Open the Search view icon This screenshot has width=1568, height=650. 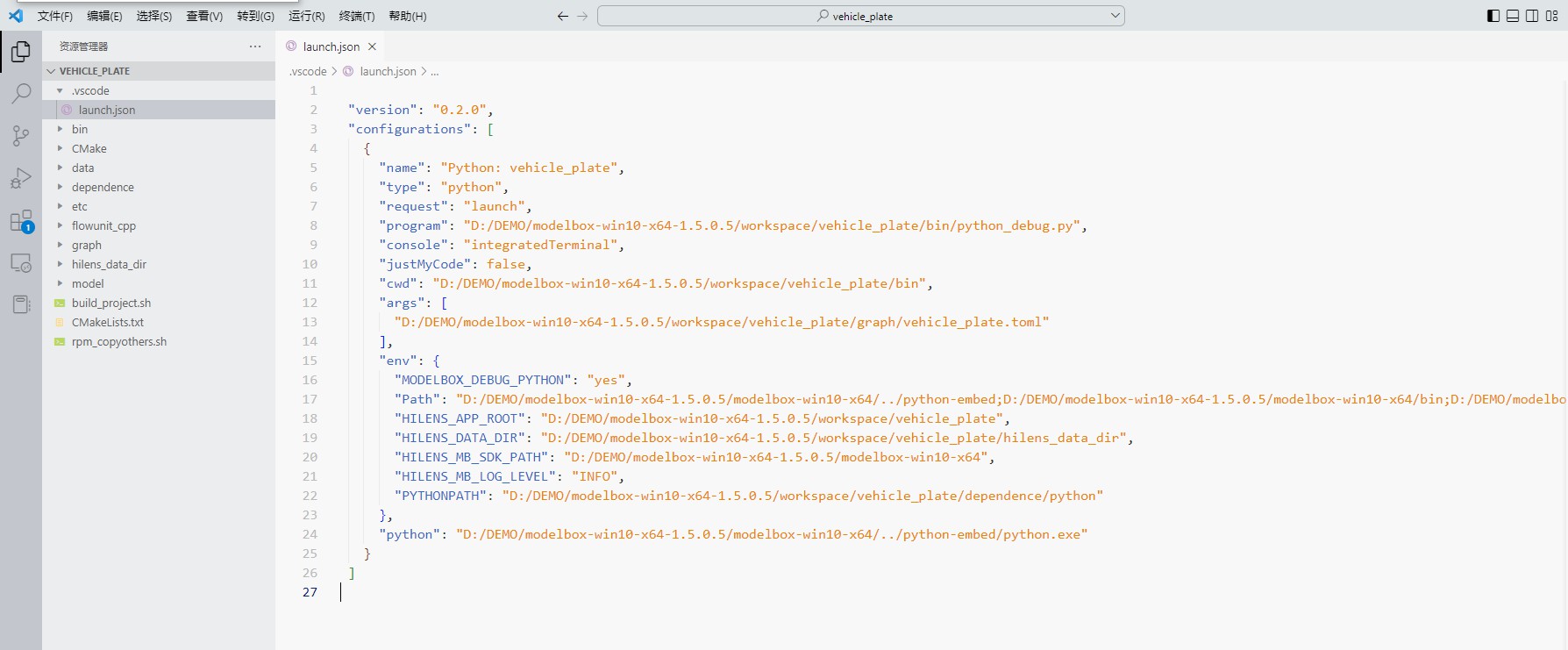click(x=21, y=94)
